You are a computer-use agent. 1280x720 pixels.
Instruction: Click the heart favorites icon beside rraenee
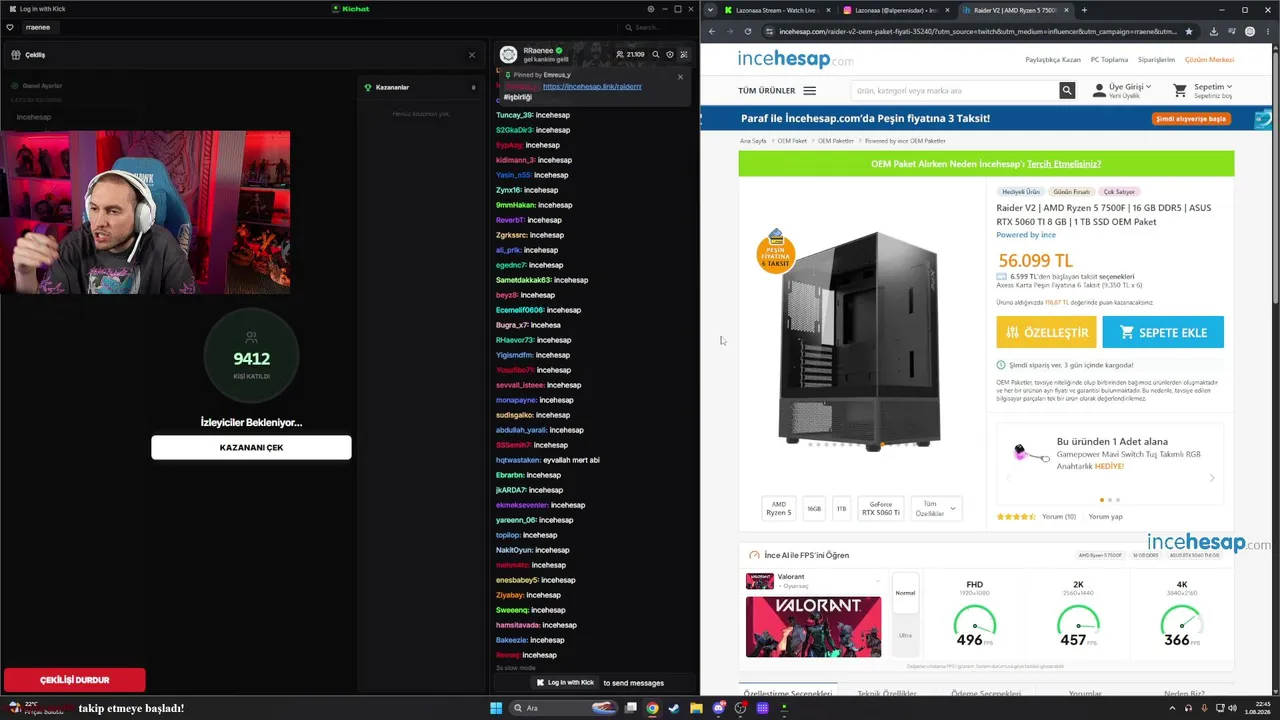pyautogui.click(x=10, y=27)
